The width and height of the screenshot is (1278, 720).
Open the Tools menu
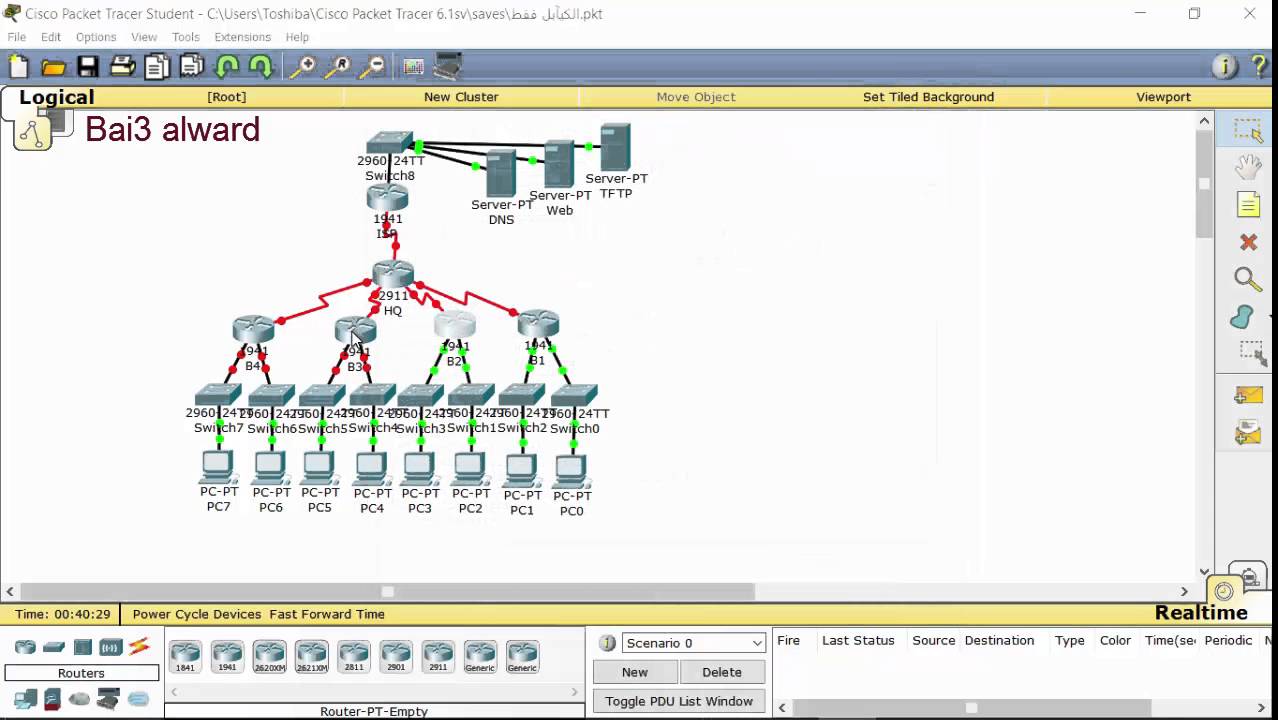tap(186, 37)
